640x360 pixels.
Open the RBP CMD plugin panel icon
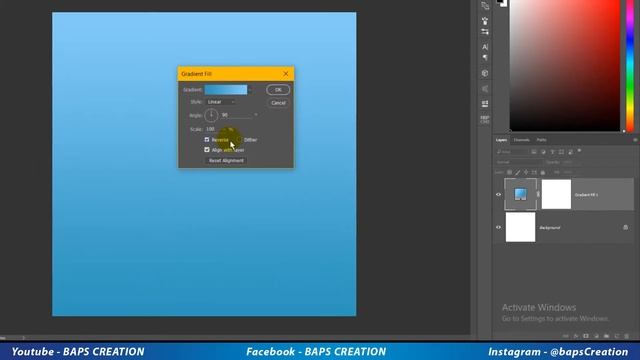[485, 119]
